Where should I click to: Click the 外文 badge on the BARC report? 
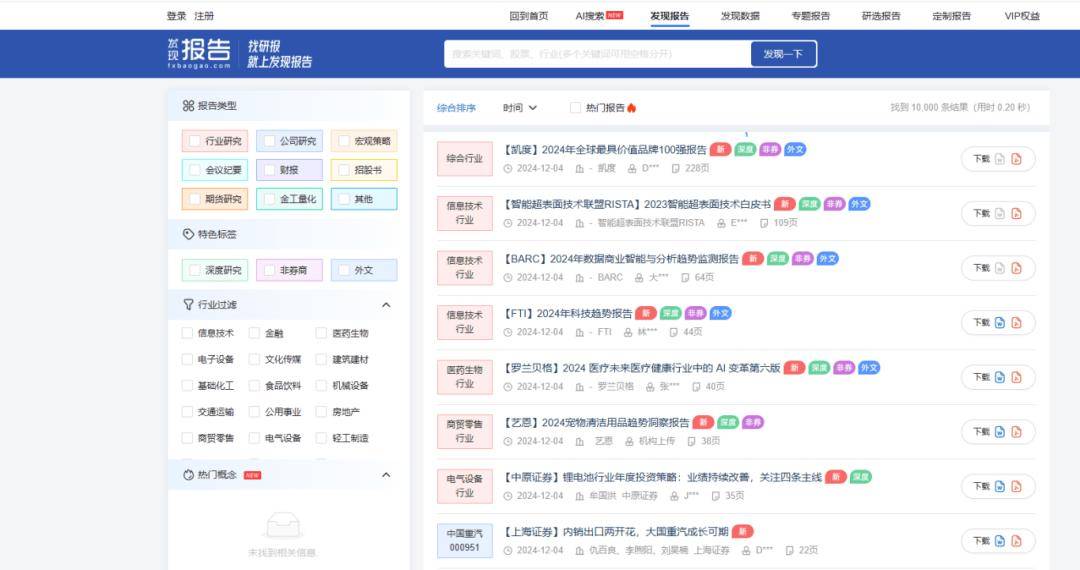pos(827,259)
